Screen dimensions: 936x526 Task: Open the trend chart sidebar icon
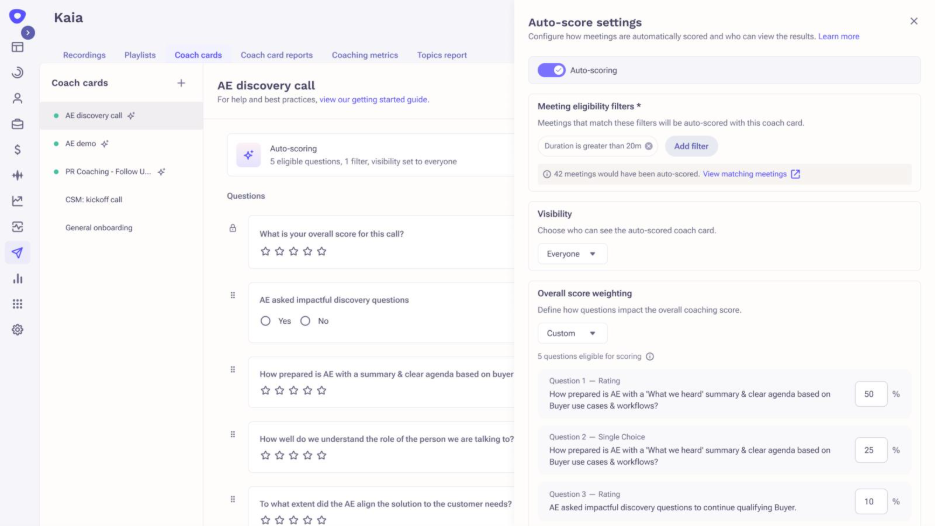(17, 201)
